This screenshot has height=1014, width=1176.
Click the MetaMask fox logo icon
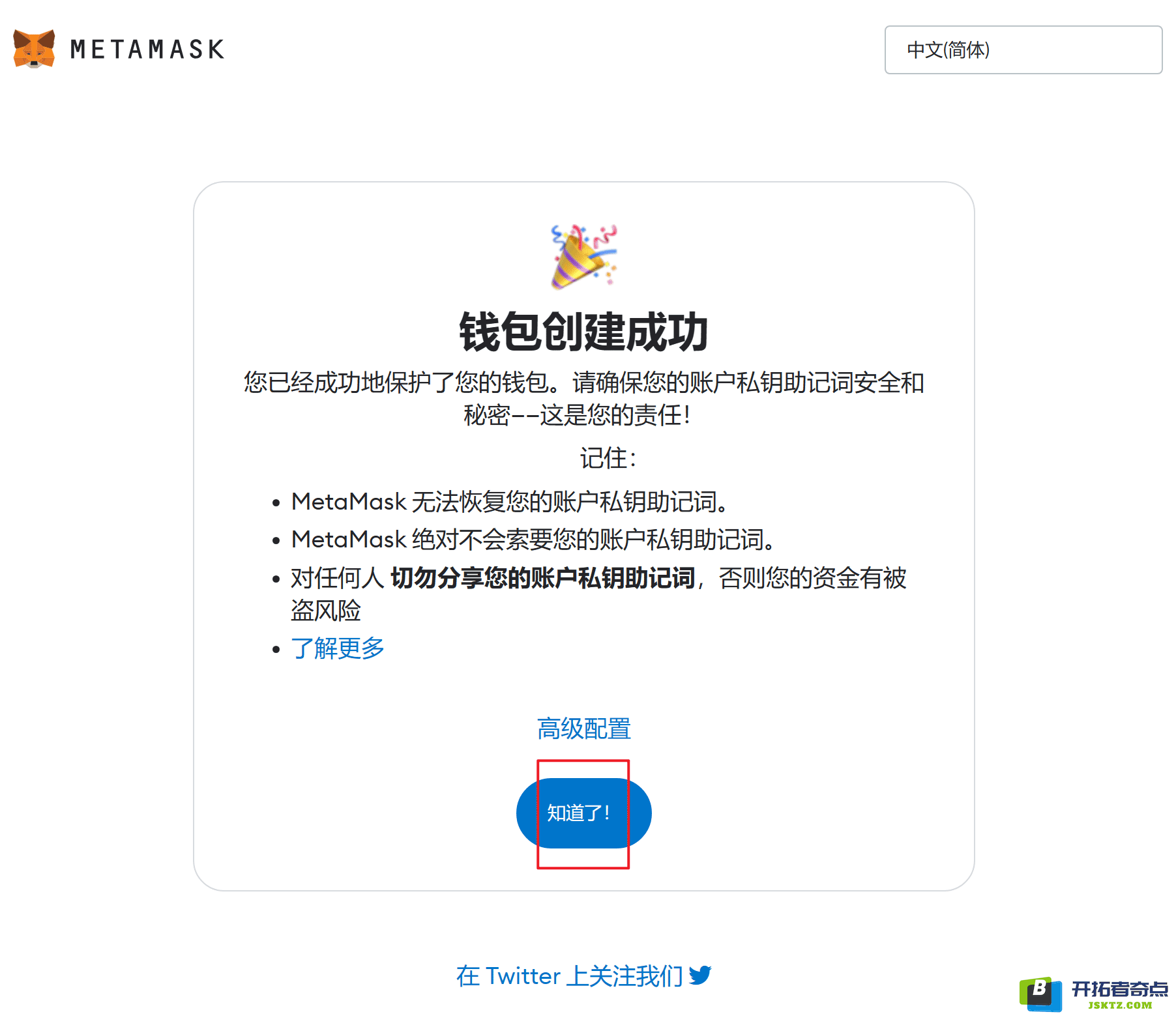point(34,49)
